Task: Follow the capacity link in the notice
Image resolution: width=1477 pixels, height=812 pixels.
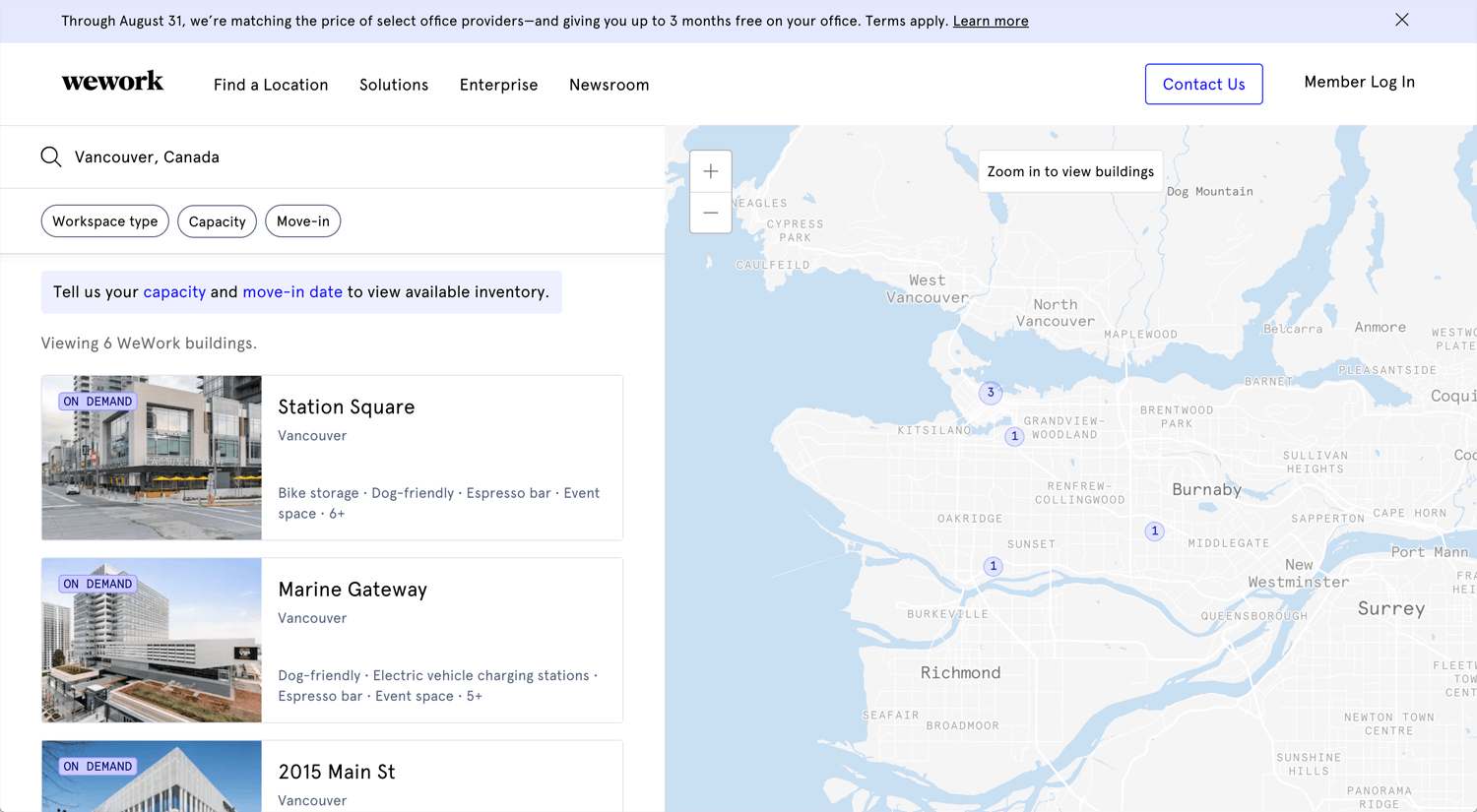Action: click(174, 292)
